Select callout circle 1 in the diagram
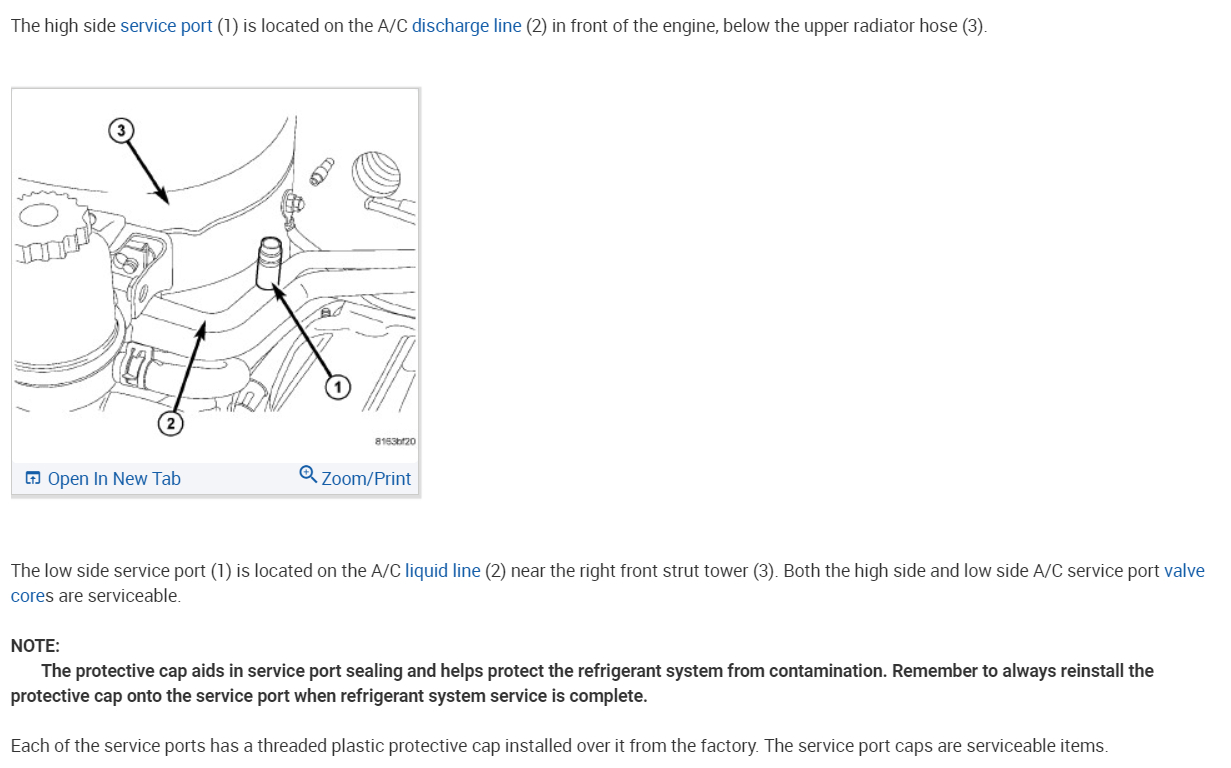The height and width of the screenshot is (768, 1231). [x=338, y=386]
